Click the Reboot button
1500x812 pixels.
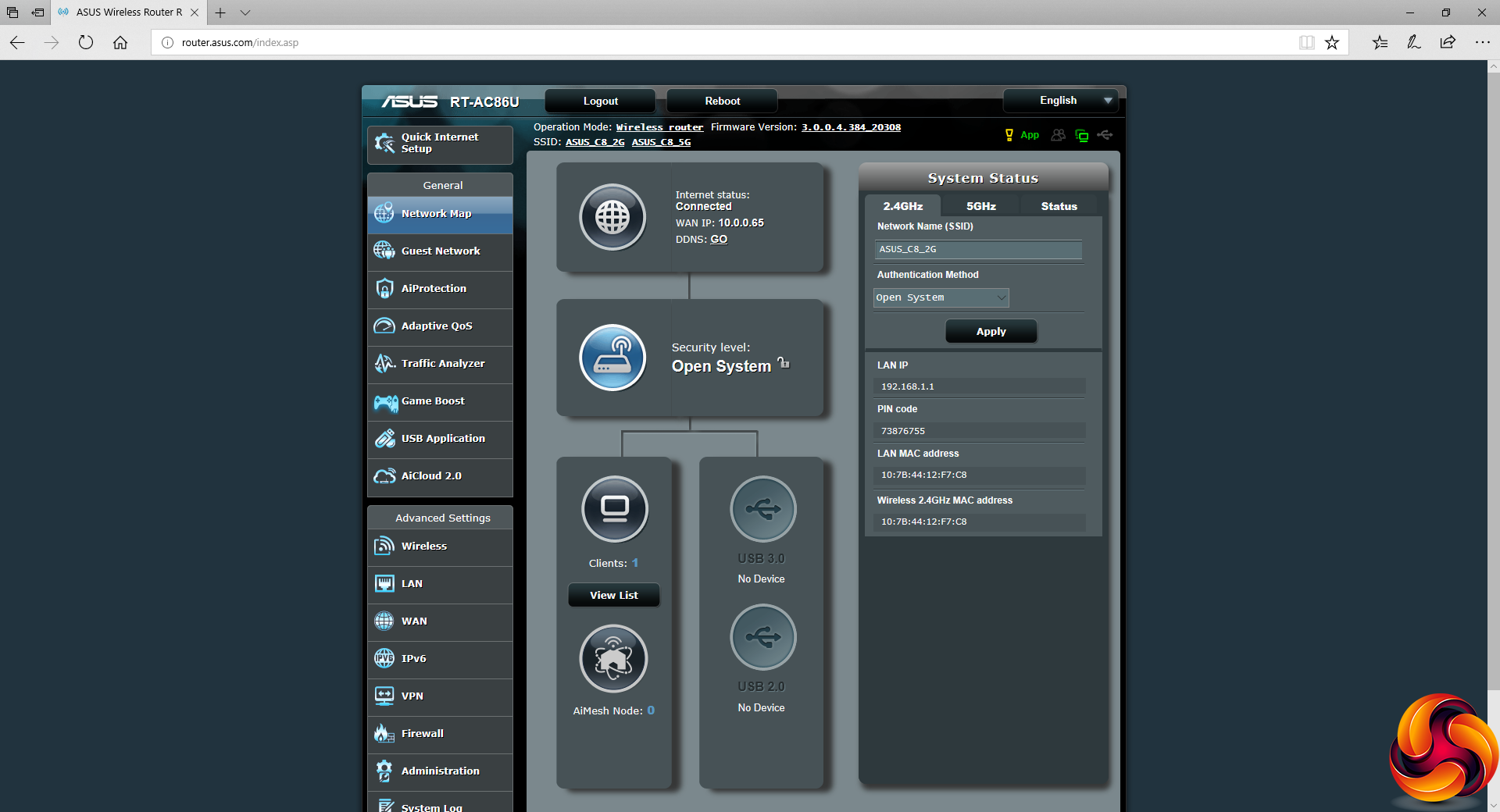pos(722,101)
